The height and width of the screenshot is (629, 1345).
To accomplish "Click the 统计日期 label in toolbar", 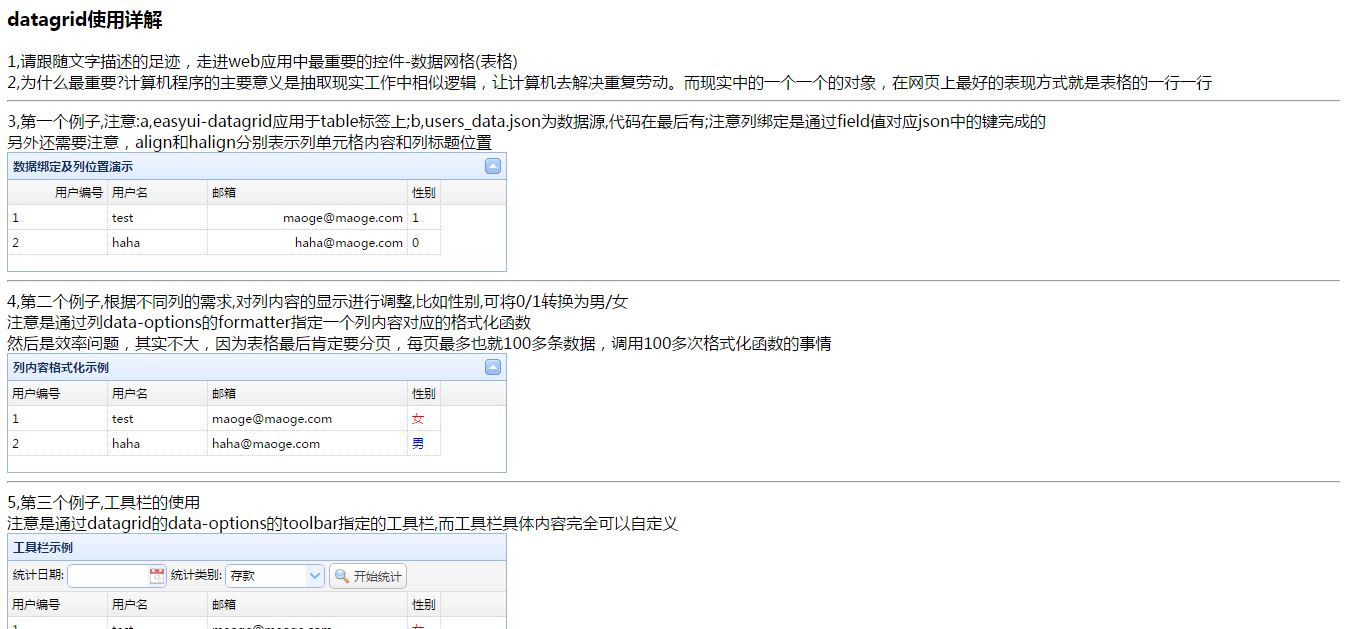I will (39, 575).
